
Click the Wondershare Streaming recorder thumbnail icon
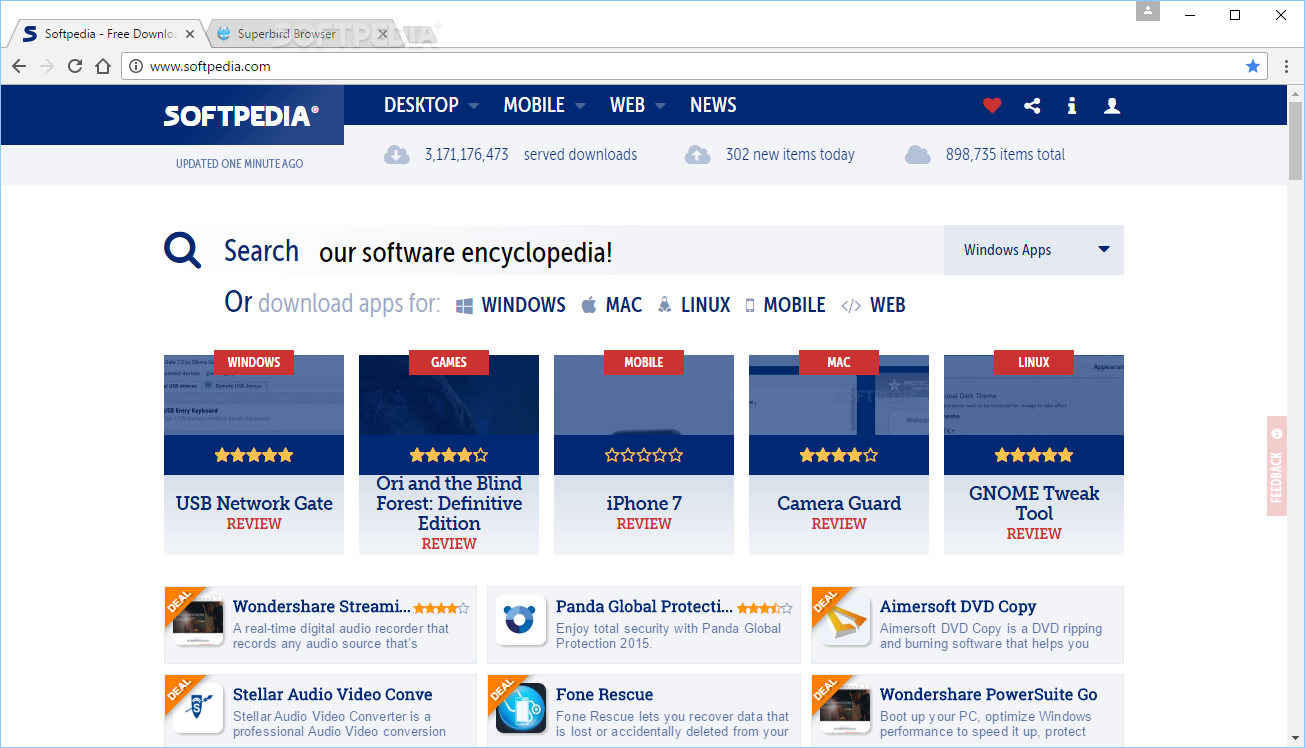pyautogui.click(x=197, y=620)
